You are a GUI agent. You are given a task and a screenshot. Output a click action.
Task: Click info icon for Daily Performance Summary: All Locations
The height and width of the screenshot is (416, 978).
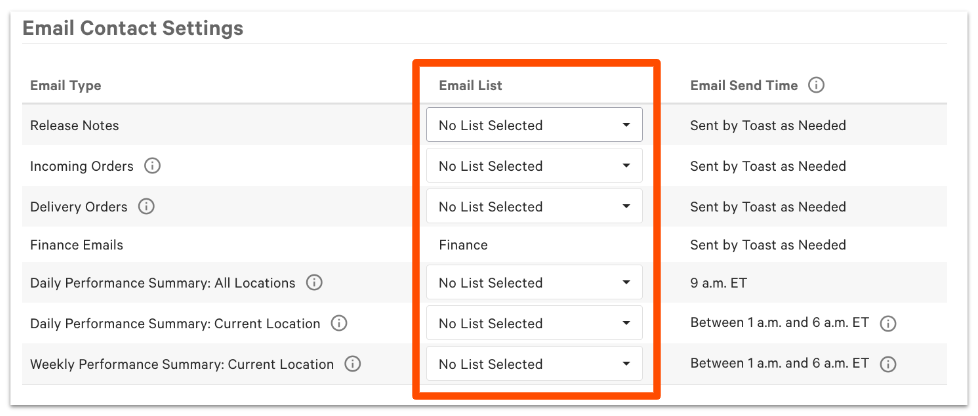click(315, 283)
